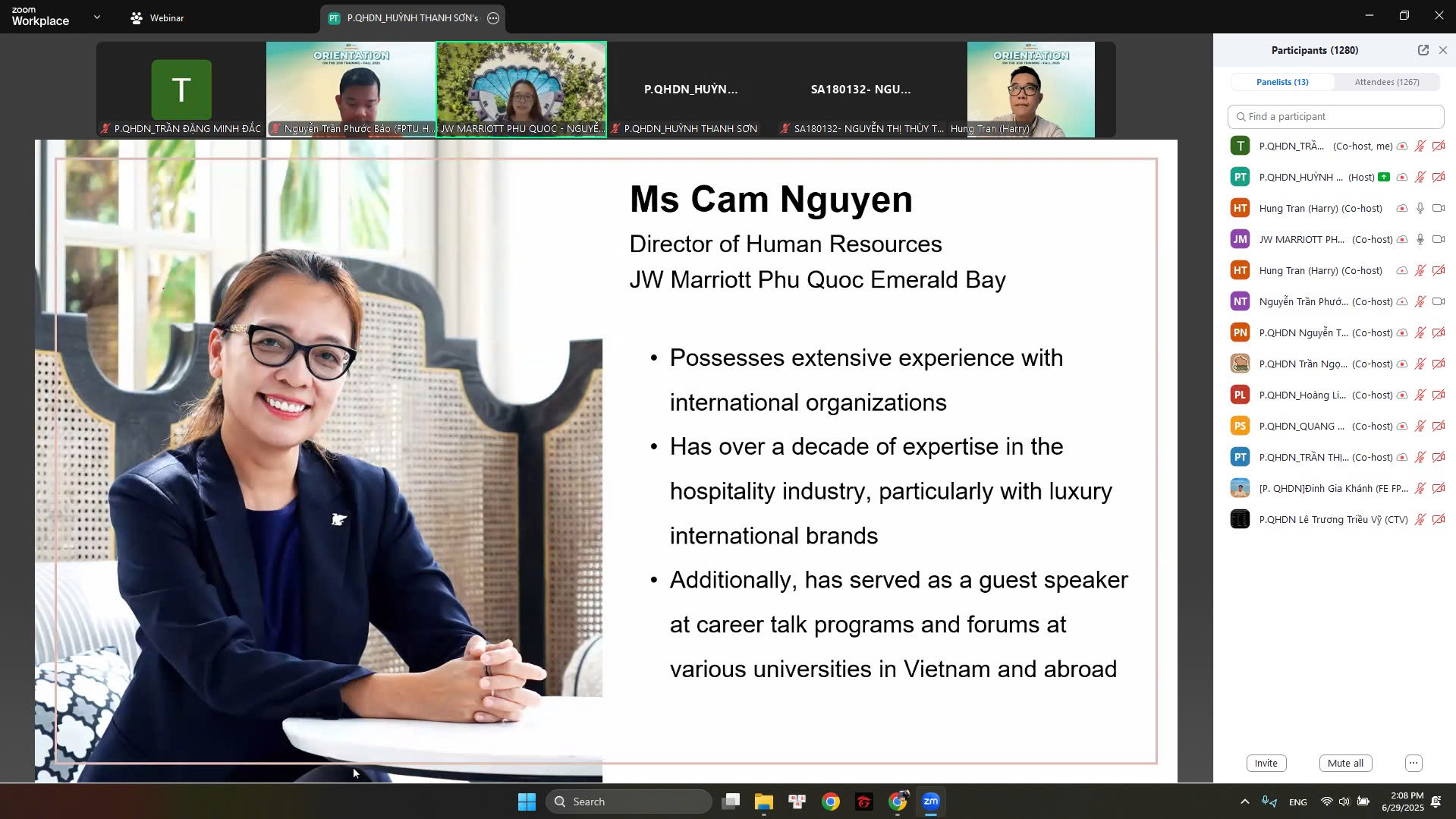Switch to the Attendees (1267) tab

click(x=1386, y=82)
